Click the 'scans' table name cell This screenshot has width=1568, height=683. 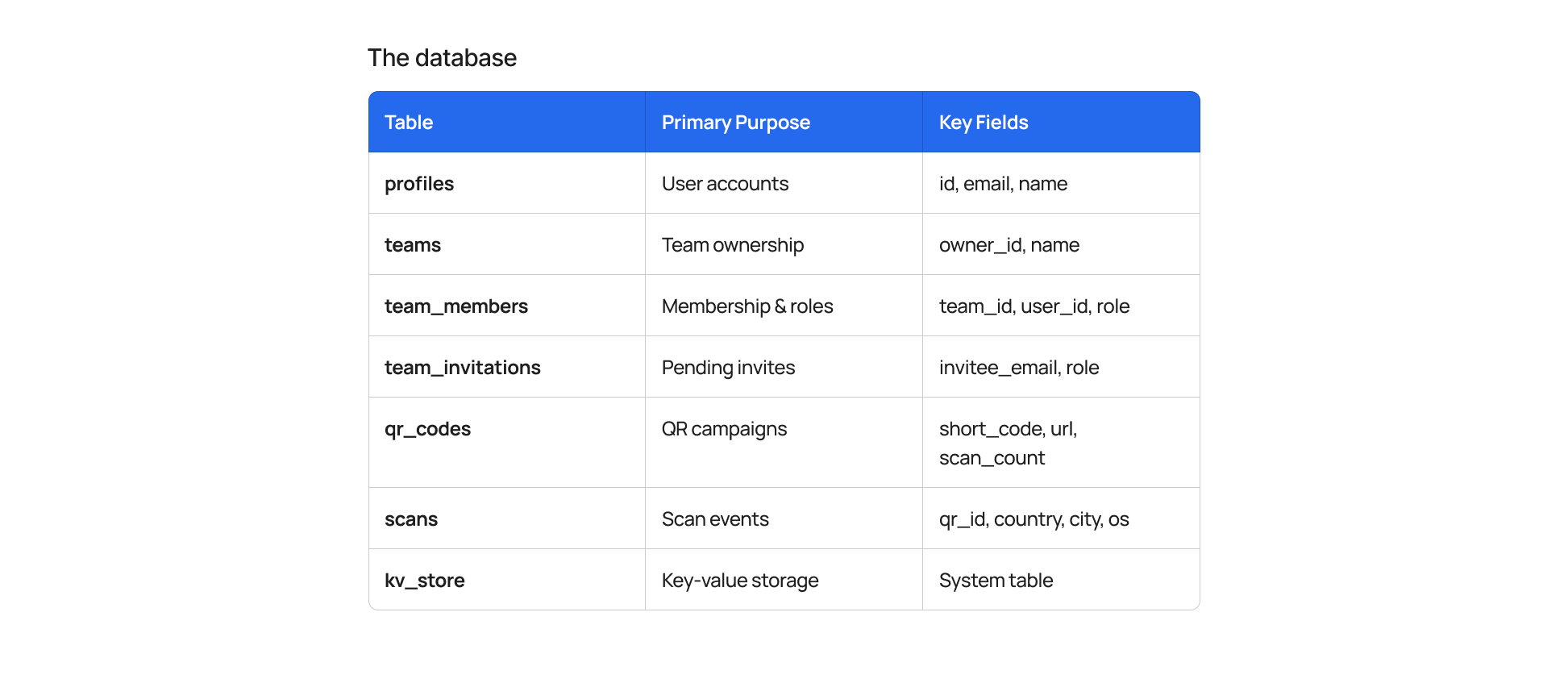[x=507, y=518]
